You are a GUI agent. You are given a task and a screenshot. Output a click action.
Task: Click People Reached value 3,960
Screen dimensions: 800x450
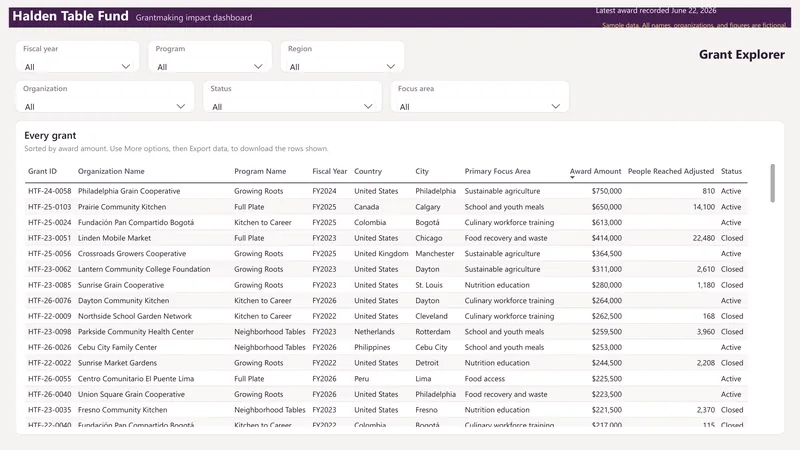[x=706, y=332]
